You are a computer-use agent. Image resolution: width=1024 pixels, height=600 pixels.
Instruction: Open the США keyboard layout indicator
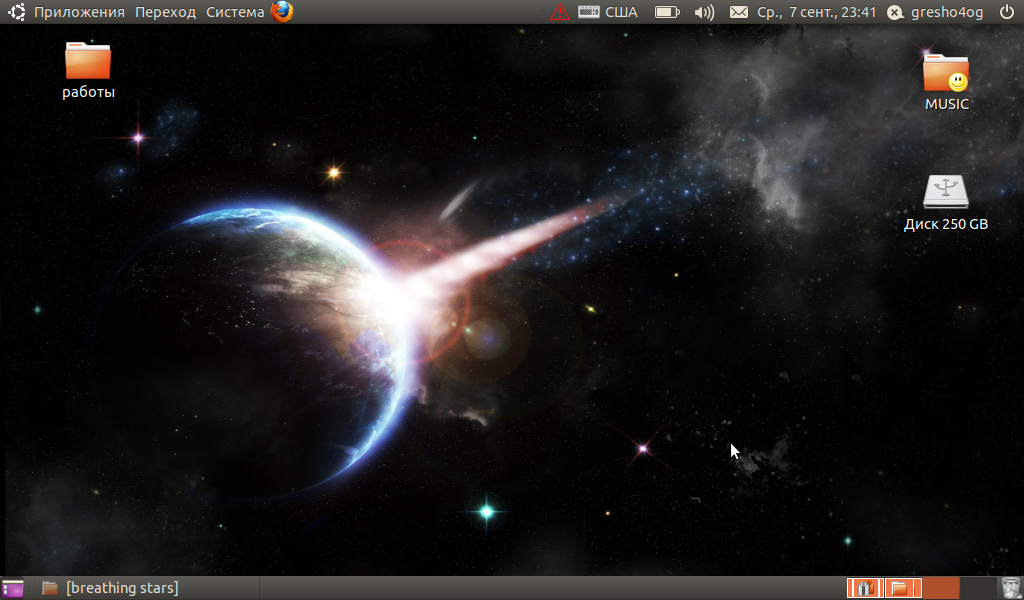coord(608,12)
